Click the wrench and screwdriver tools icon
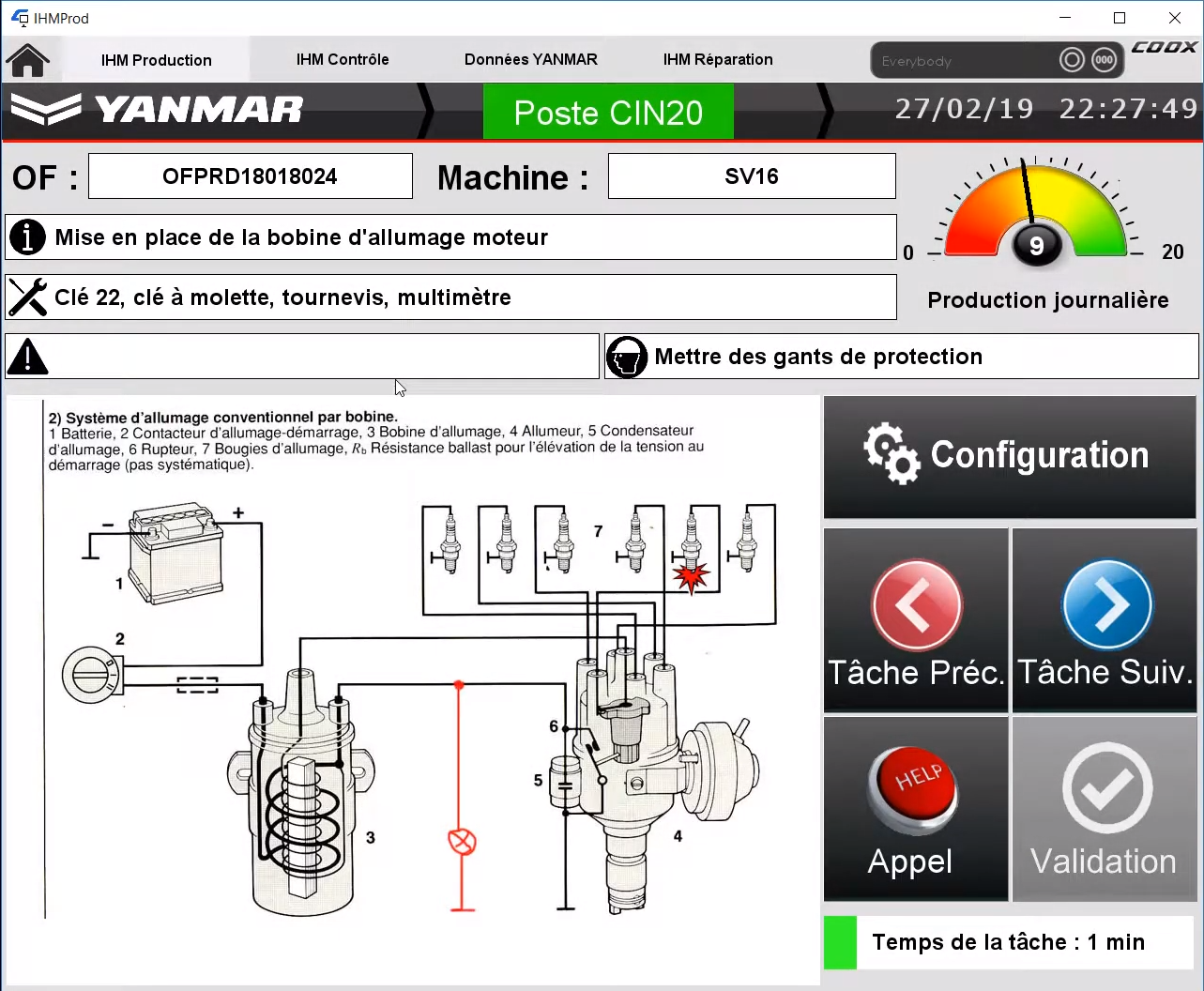Image resolution: width=1204 pixels, height=991 pixels. pos(28,297)
